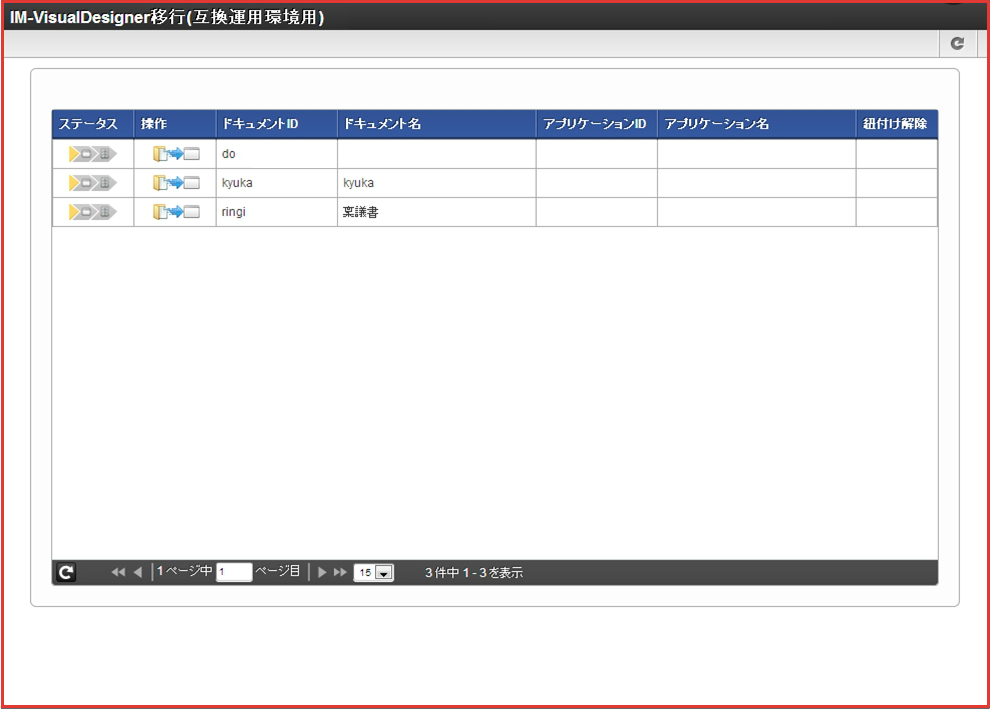Go to the previous page of results

138,572
